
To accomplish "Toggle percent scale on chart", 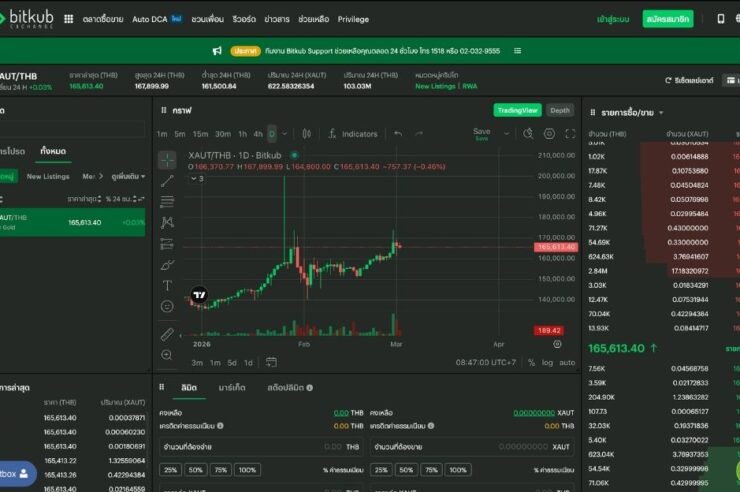I will pyautogui.click(x=531, y=362).
